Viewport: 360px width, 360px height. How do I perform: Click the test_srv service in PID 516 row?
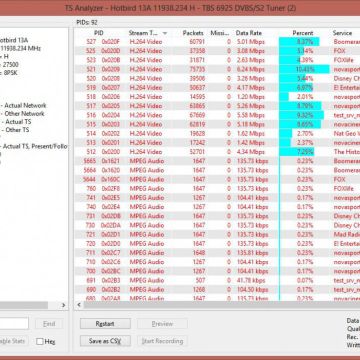[x=347, y=115]
